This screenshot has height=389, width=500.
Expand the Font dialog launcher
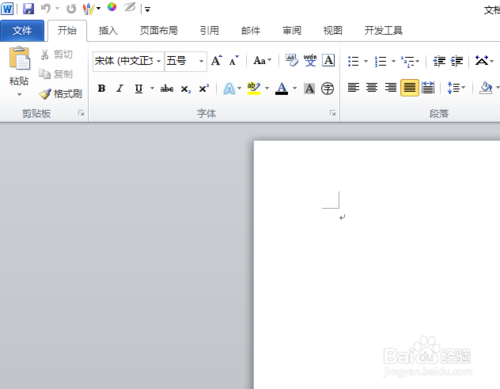[x=332, y=113]
